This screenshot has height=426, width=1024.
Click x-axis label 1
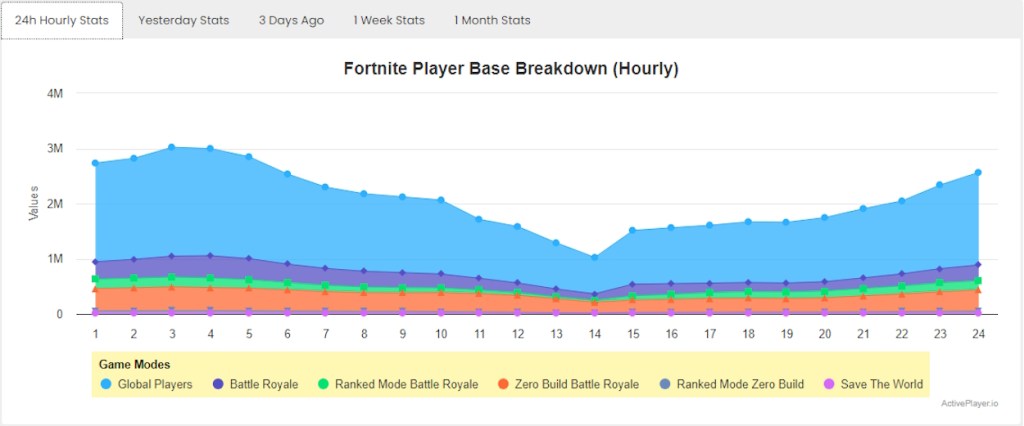(x=95, y=334)
